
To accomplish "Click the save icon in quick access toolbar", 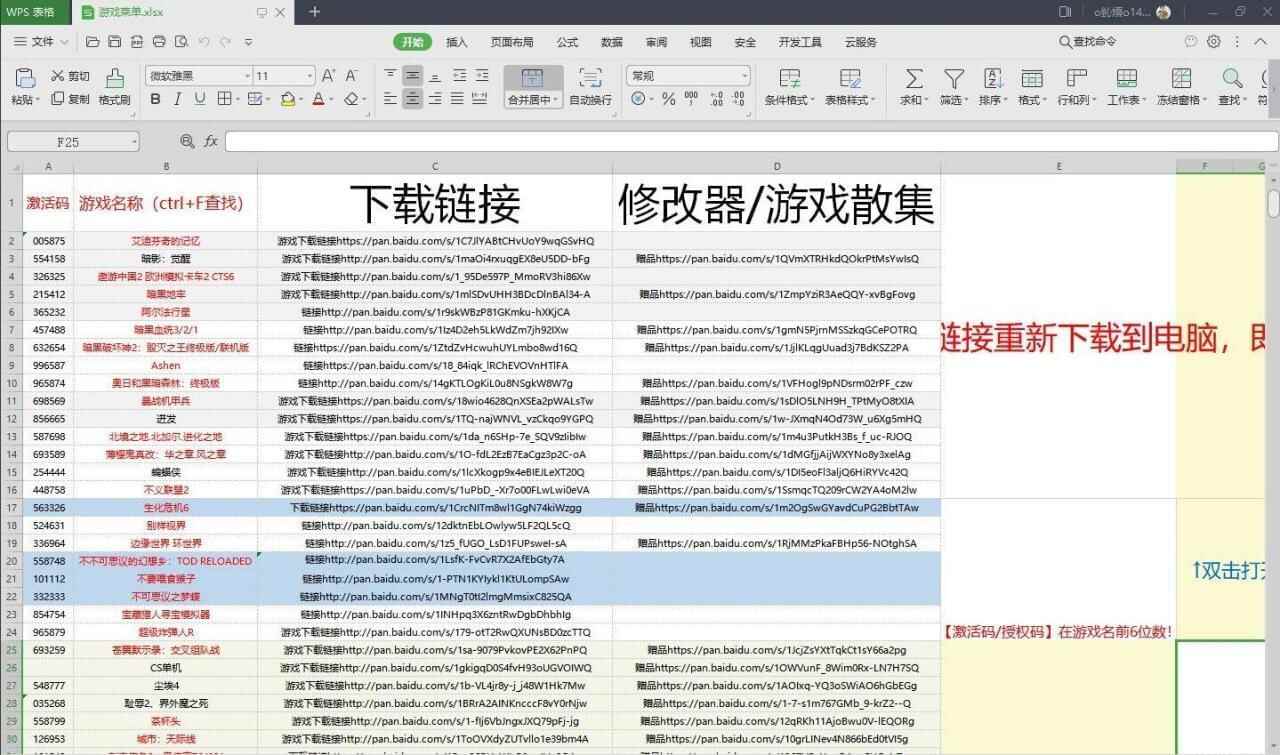I will pyautogui.click(x=115, y=42).
